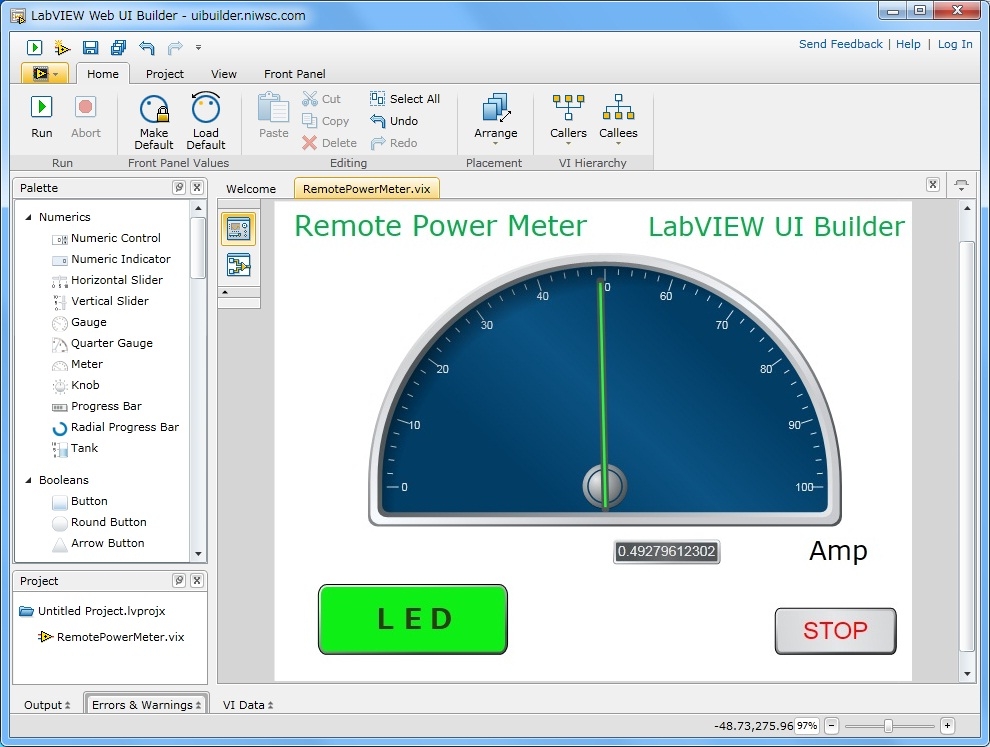Click the Log In link
Image resolution: width=990 pixels, height=747 pixels.
click(x=955, y=44)
